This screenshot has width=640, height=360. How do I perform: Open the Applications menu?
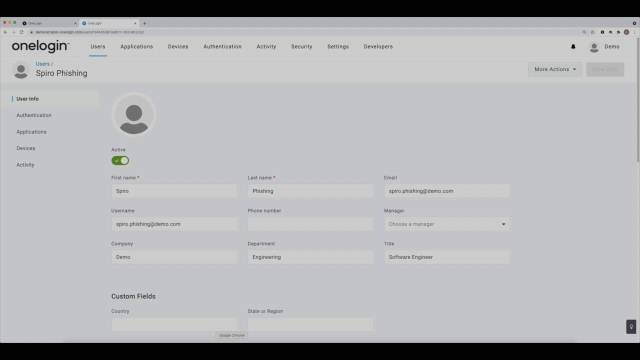tap(137, 47)
